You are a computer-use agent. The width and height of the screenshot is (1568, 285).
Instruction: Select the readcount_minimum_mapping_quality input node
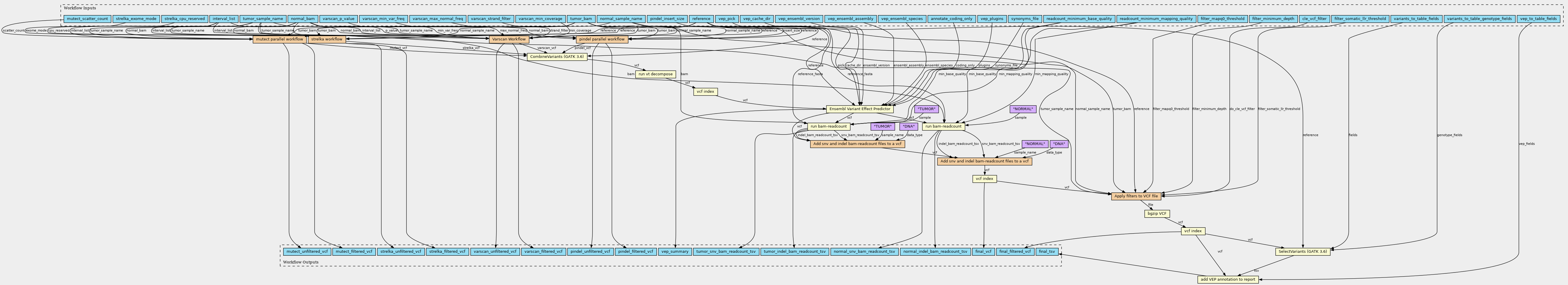(x=1156, y=19)
